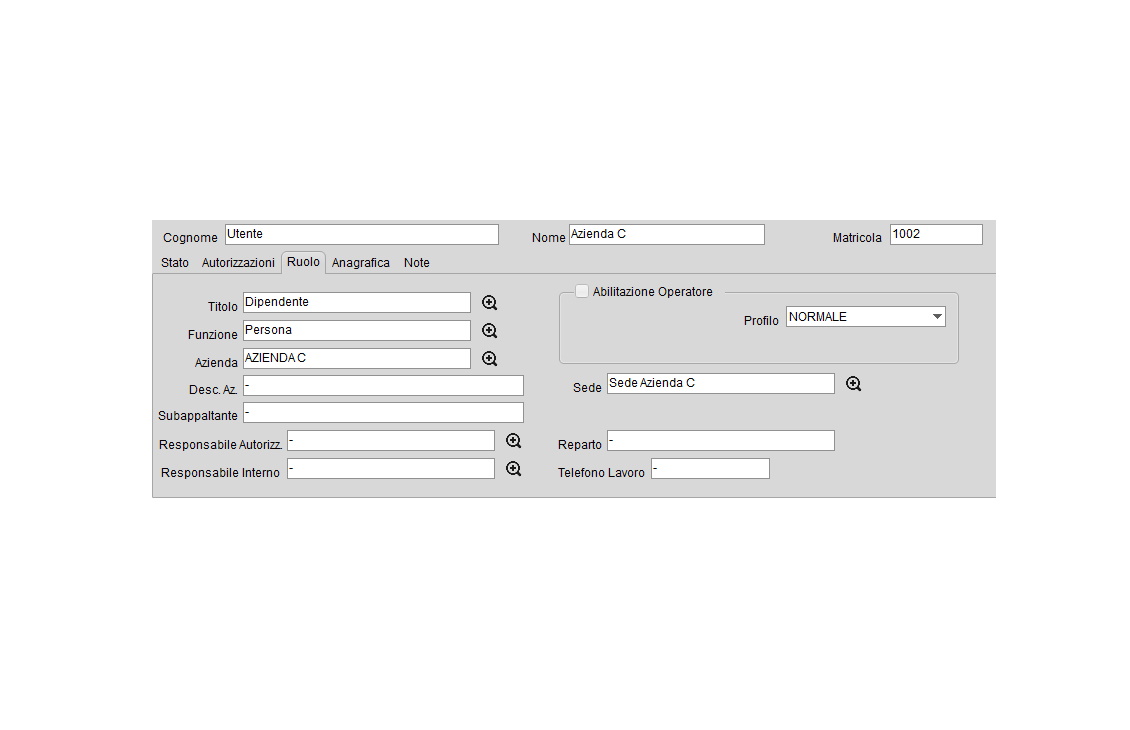This screenshot has height=730, width=1130.
Task: Enable the Abilitazione Operatore checkbox
Action: pyautogui.click(x=582, y=291)
